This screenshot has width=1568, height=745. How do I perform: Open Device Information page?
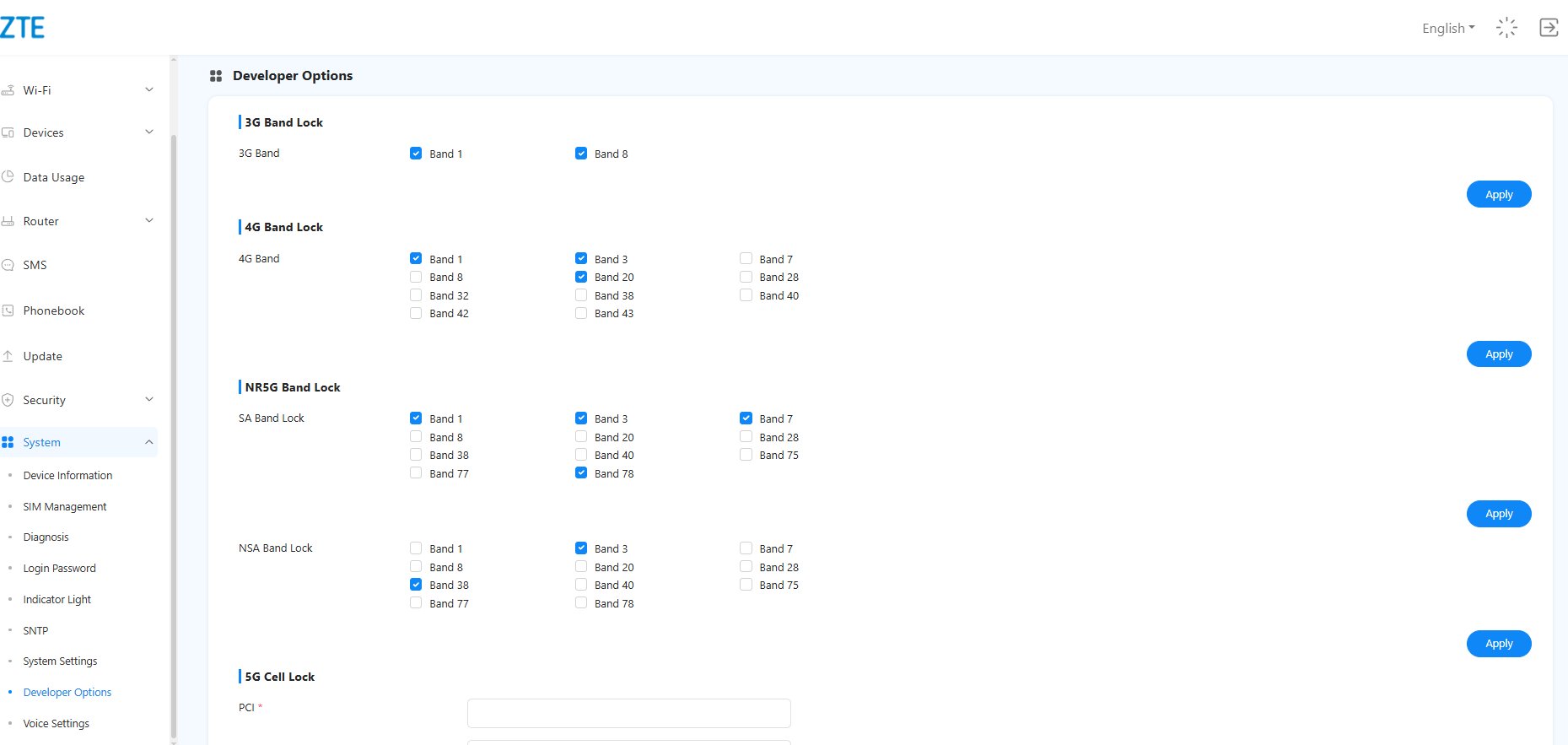tap(67, 476)
